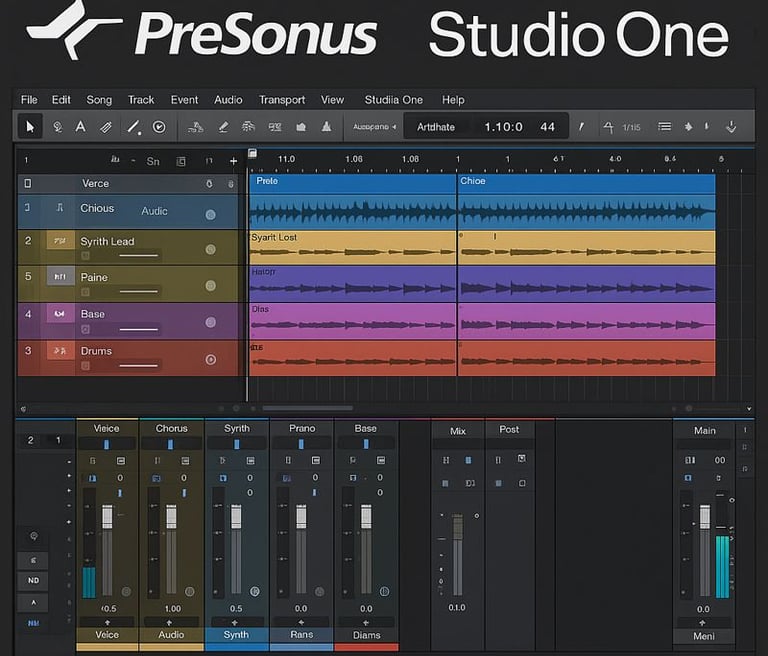Click the diamond marker icon in toolbar
The image size is (768, 656).
click(x=688, y=127)
